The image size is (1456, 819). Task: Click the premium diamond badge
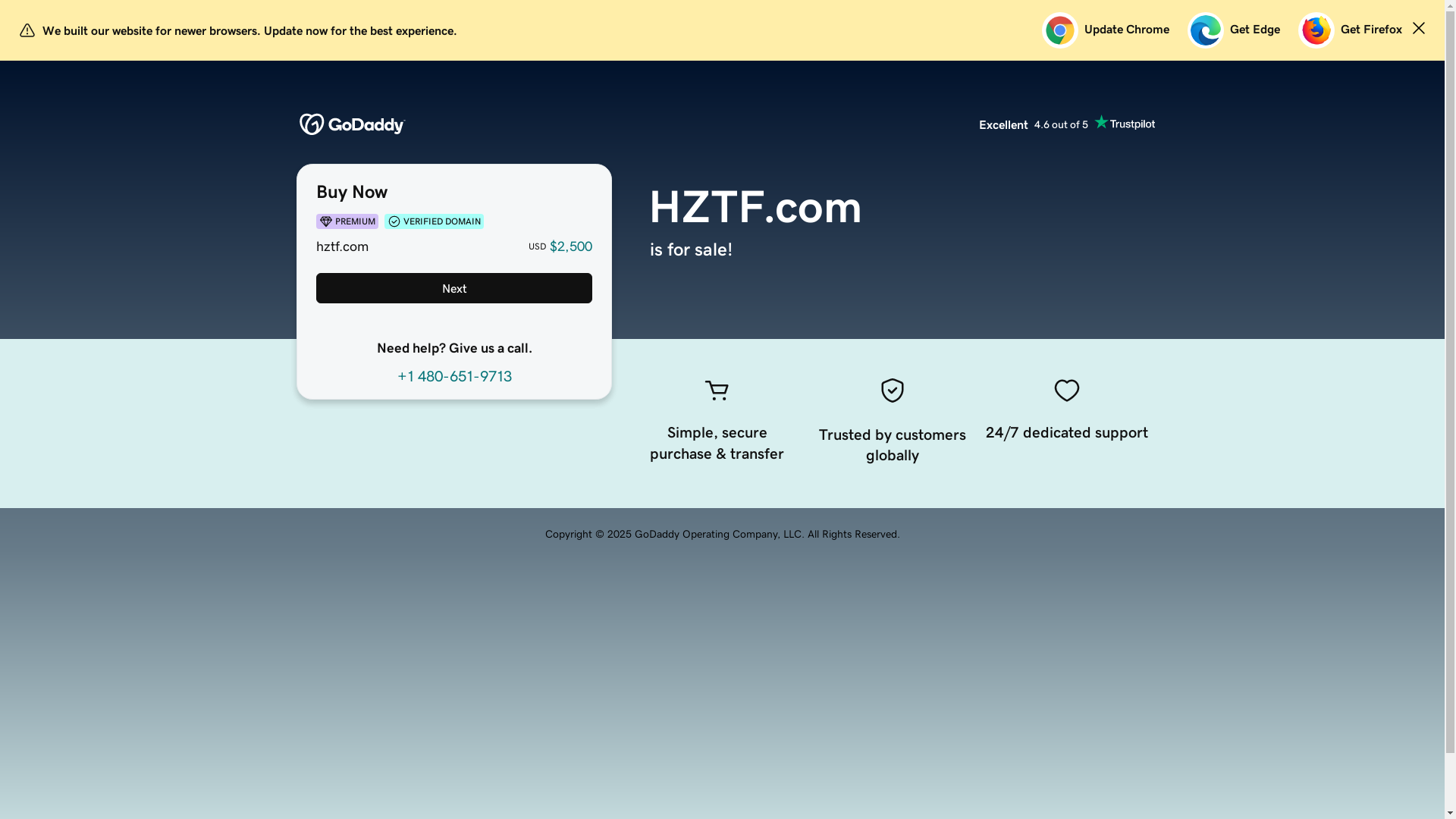tap(347, 221)
